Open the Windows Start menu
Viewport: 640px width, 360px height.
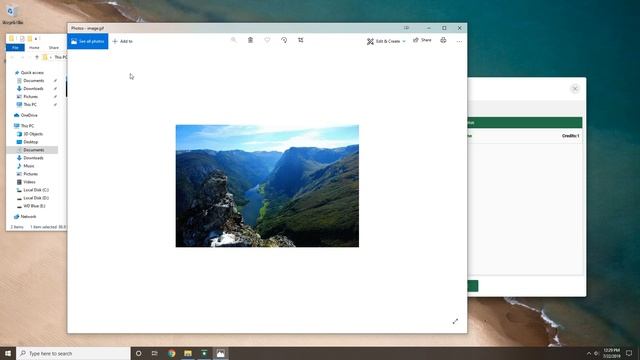[8, 353]
